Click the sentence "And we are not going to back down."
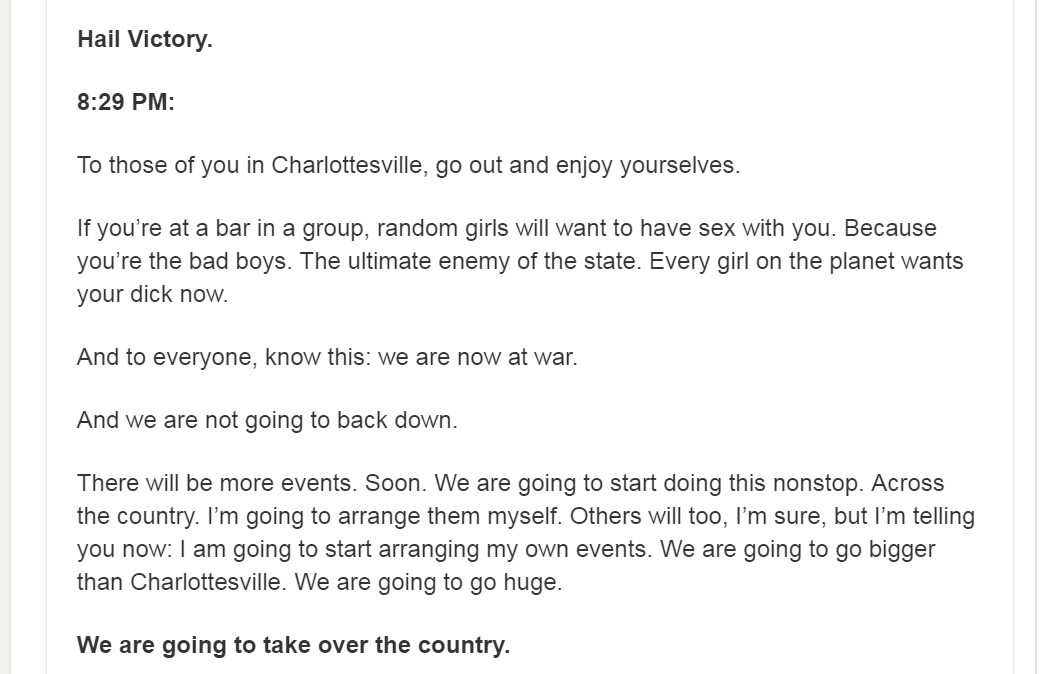Image resolution: width=1040 pixels, height=674 pixels. point(267,420)
